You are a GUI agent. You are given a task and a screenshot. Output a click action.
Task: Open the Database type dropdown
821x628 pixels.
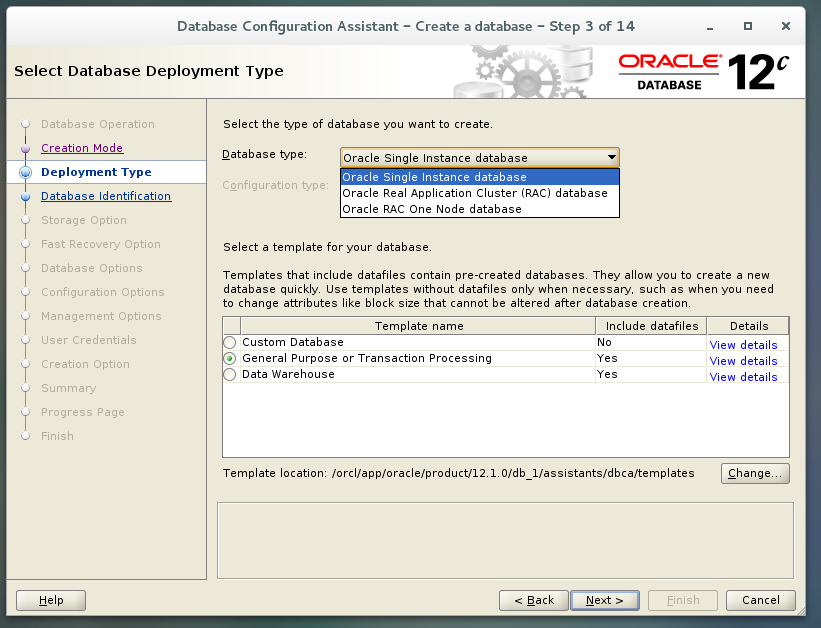click(479, 157)
